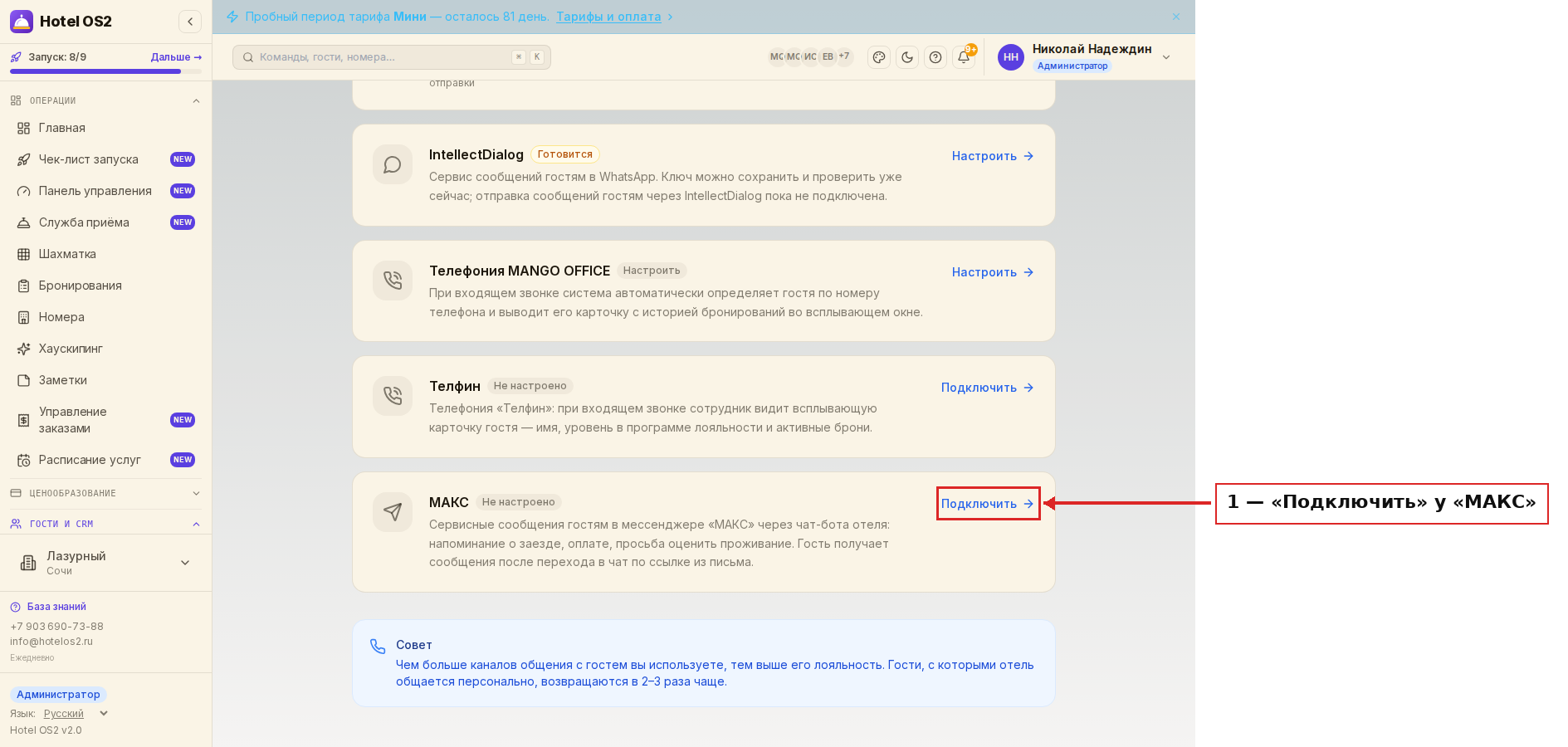Image resolution: width=1568 pixels, height=747 pixels.
Task: Click the +7 more users badge
Action: pos(844,56)
